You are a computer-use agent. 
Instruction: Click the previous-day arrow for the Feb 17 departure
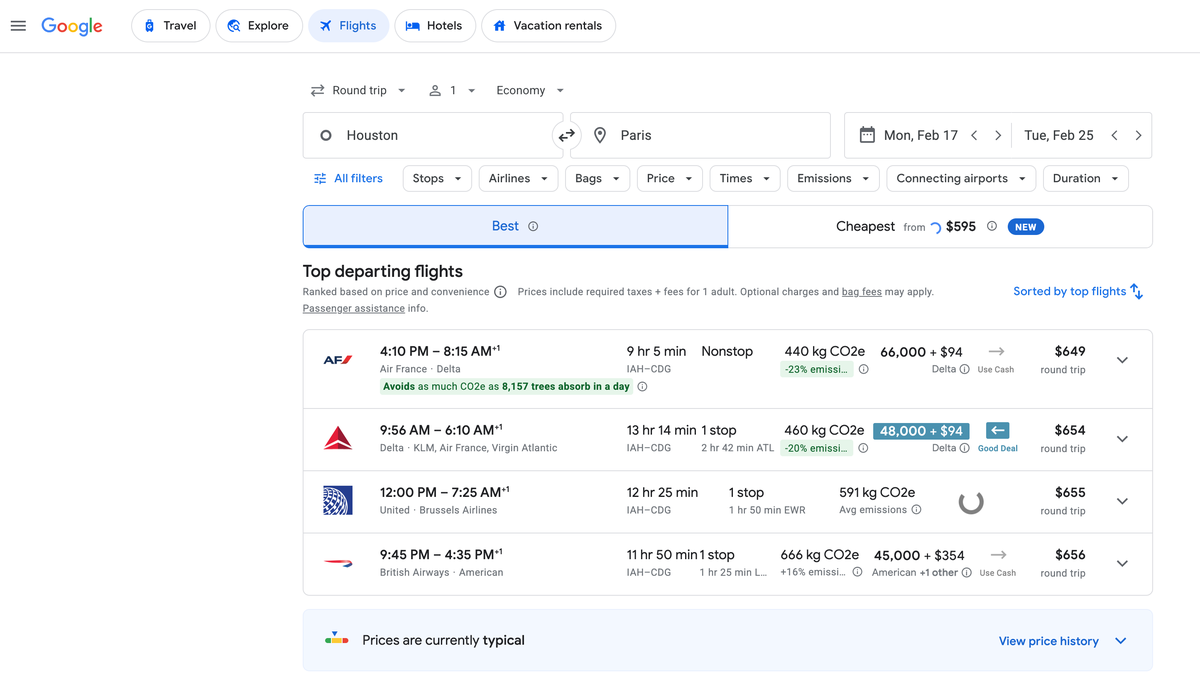(x=973, y=134)
